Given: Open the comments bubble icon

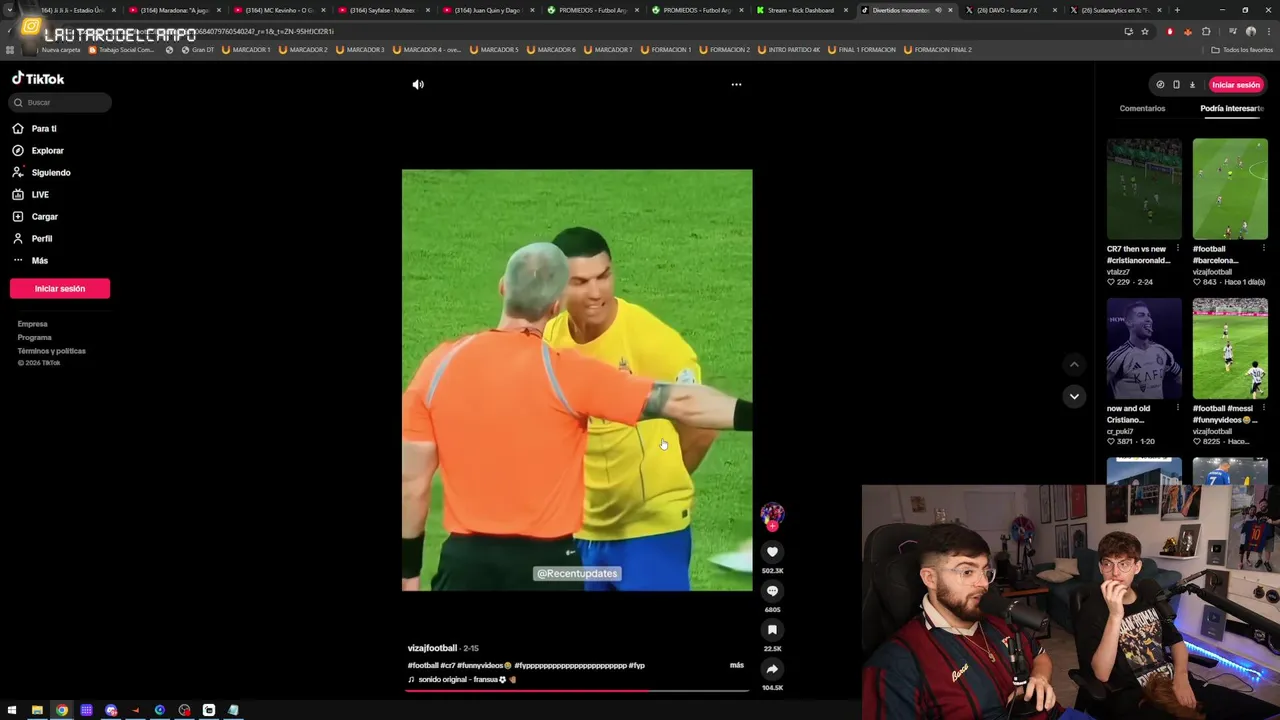Looking at the screenshot, I should click(772, 591).
